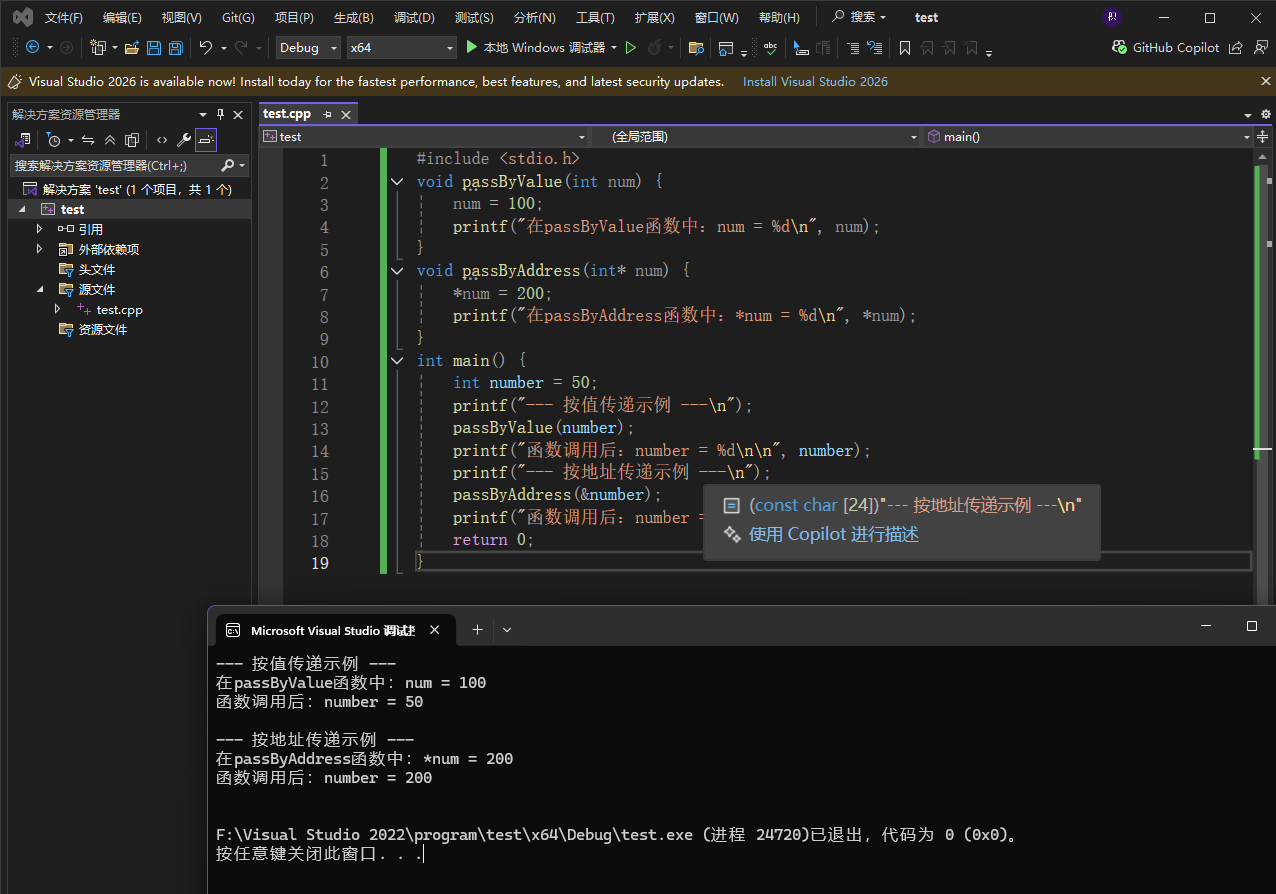Toggle a bookmark on current line
1276x894 pixels.
[x=905, y=47]
